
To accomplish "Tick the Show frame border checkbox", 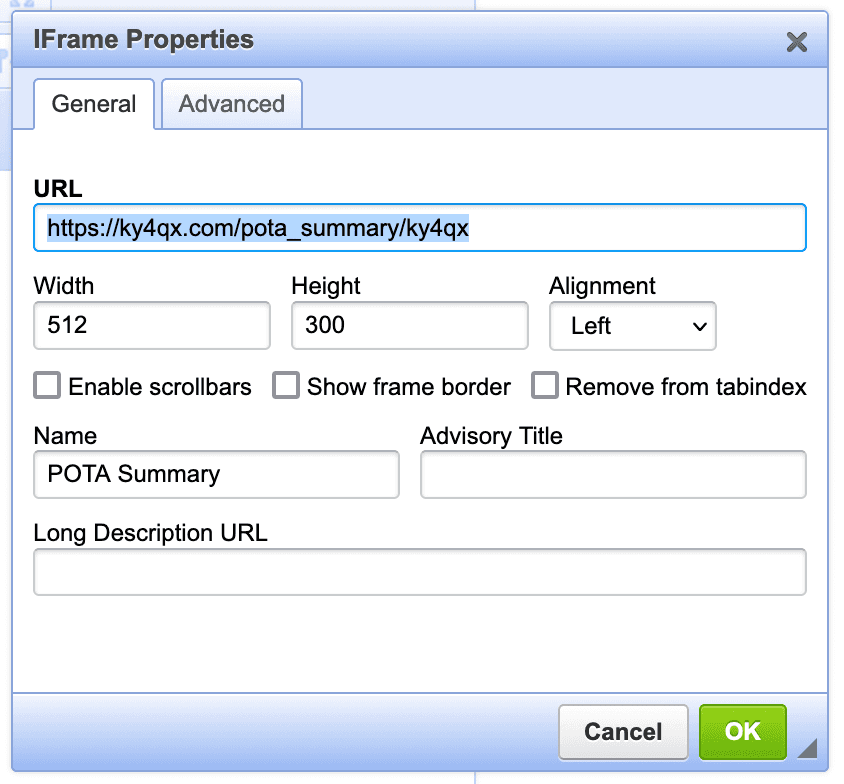I will [x=287, y=386].
